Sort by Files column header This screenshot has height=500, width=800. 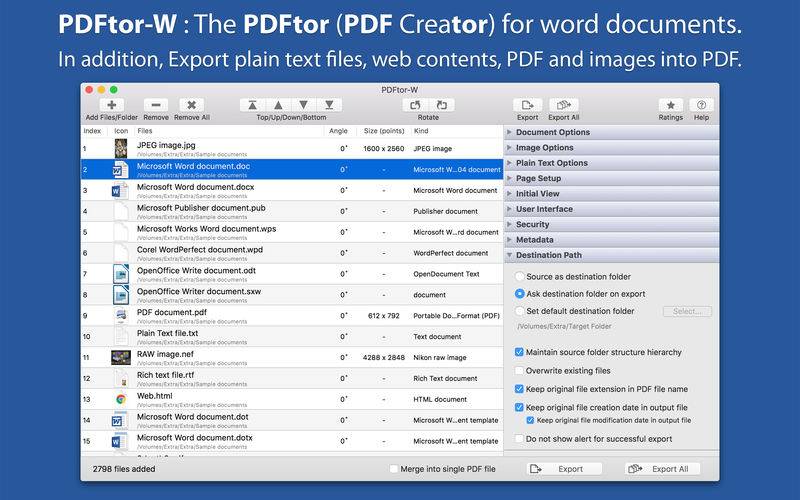pos(229,131)
